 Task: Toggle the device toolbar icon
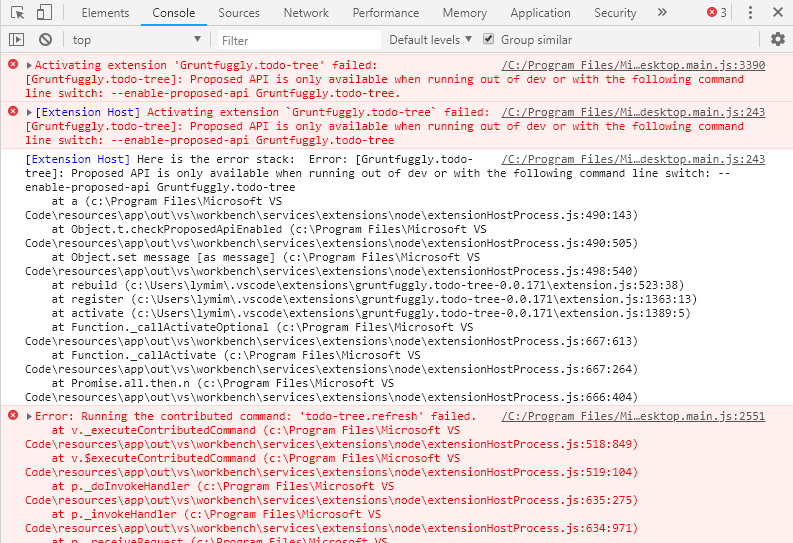tap(44, 13)
